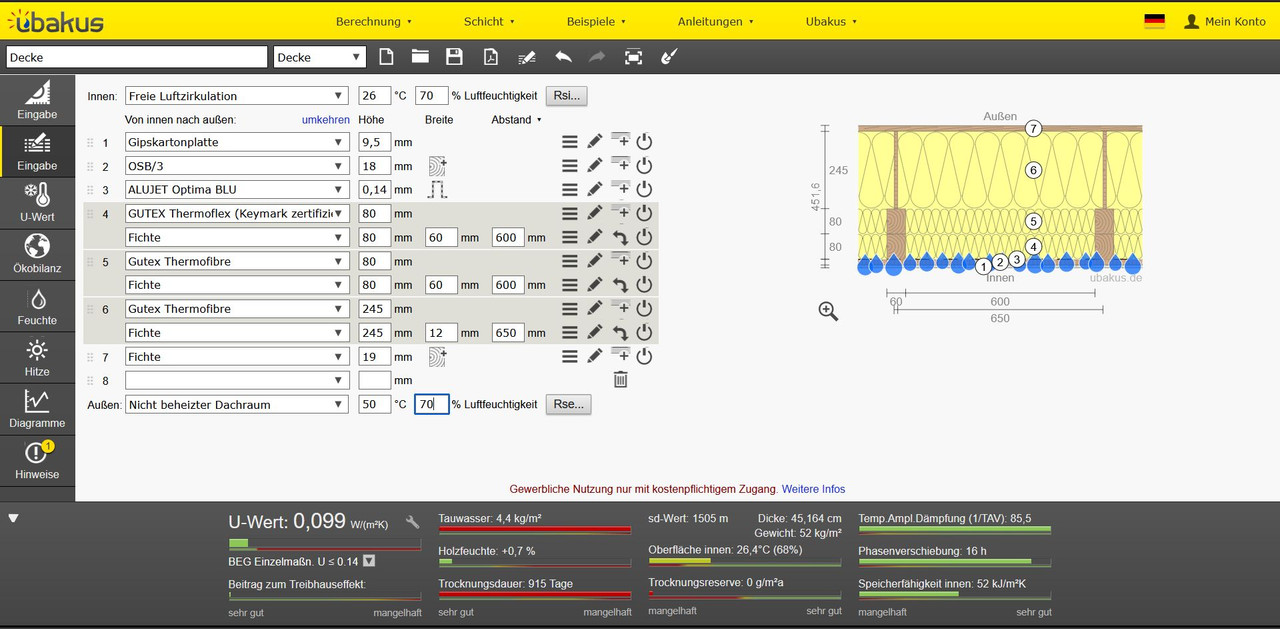Click the Rsi... button
Screen dimensions: 1280x629
pos(566,96)
